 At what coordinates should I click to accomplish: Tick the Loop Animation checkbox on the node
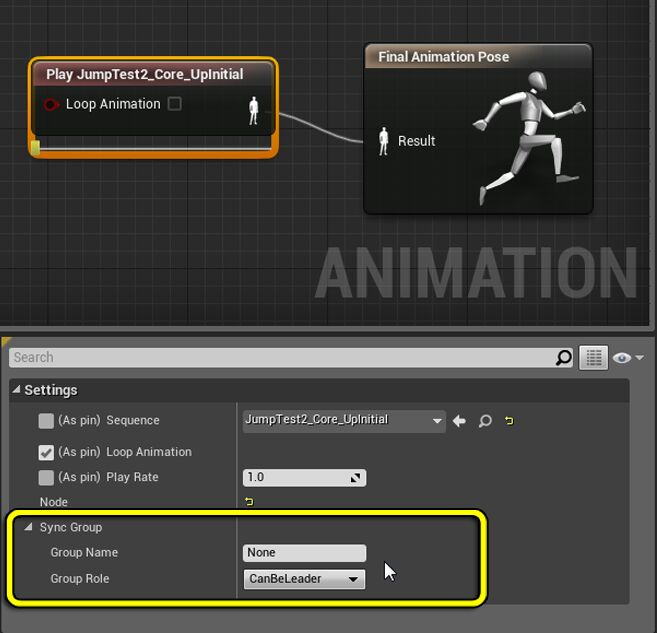tap(174, 103)
